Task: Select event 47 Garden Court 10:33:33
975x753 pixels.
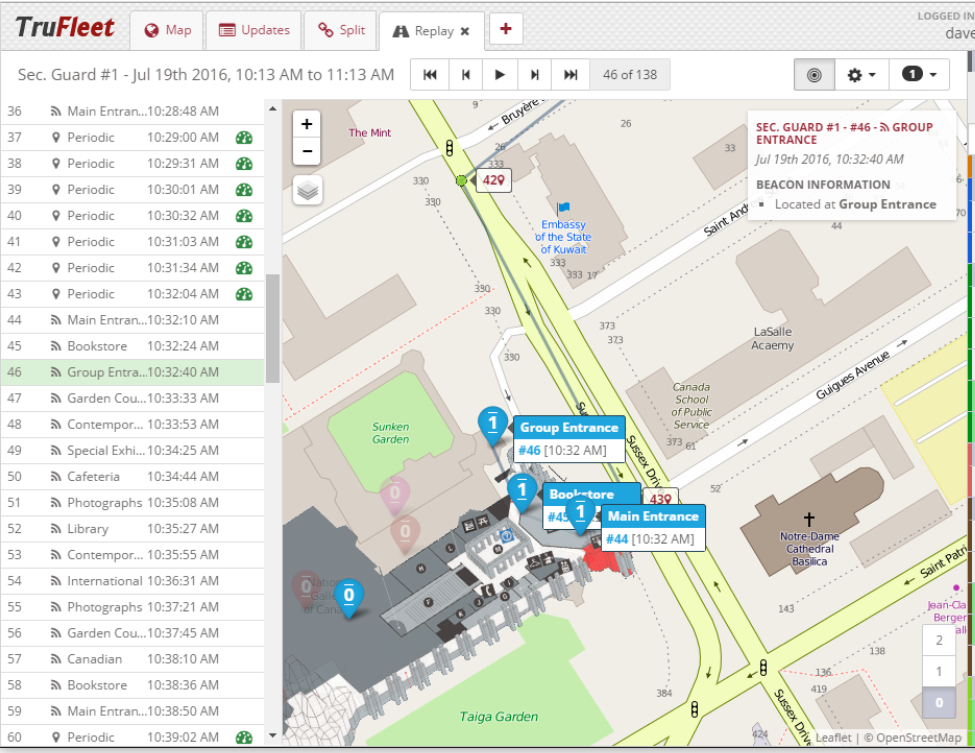Action: coord(132,399)
